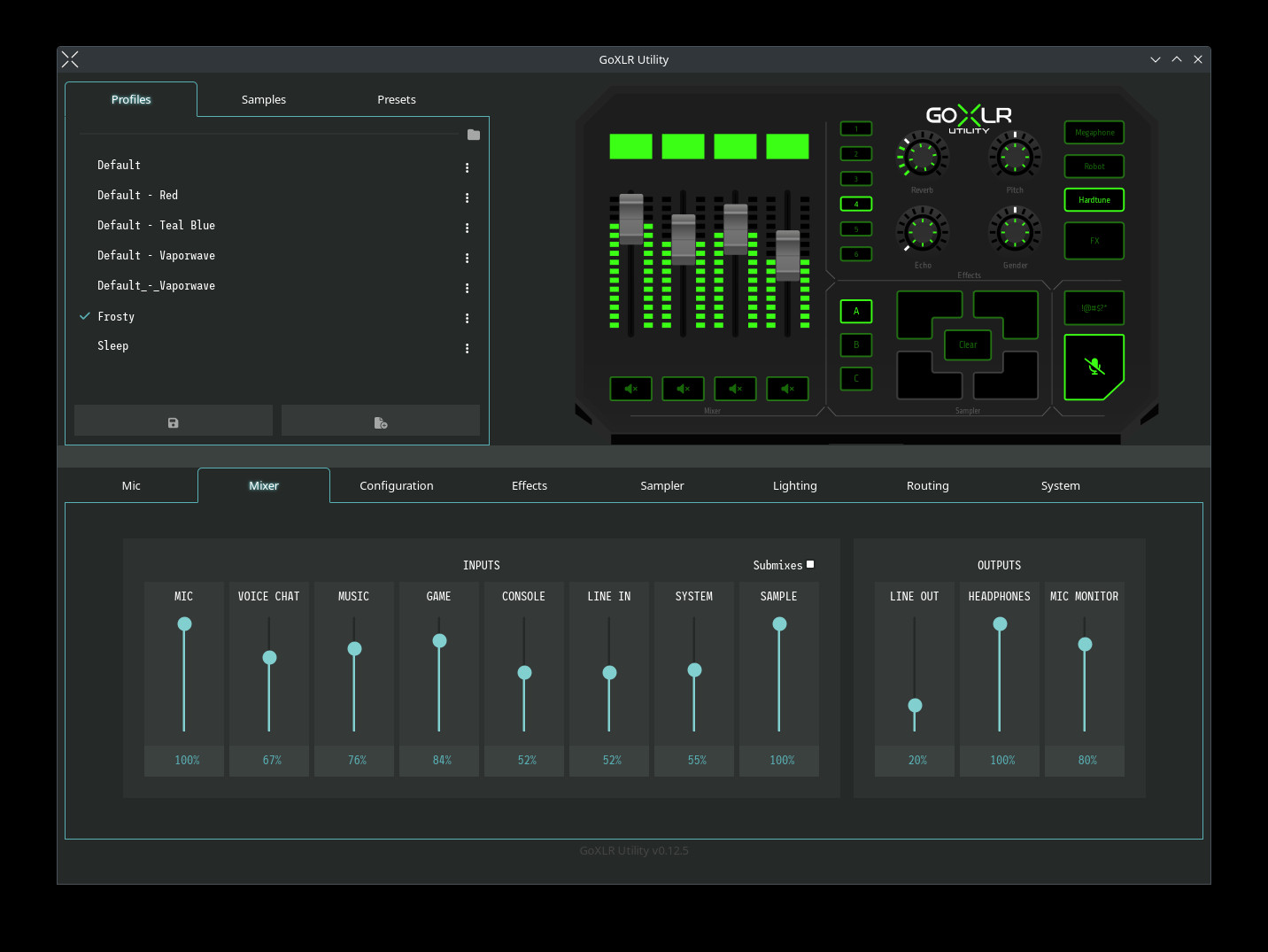This screenshot has height=952, width=1268.
Task: Toggle the microphone cough mute button
Action: 1094,367
